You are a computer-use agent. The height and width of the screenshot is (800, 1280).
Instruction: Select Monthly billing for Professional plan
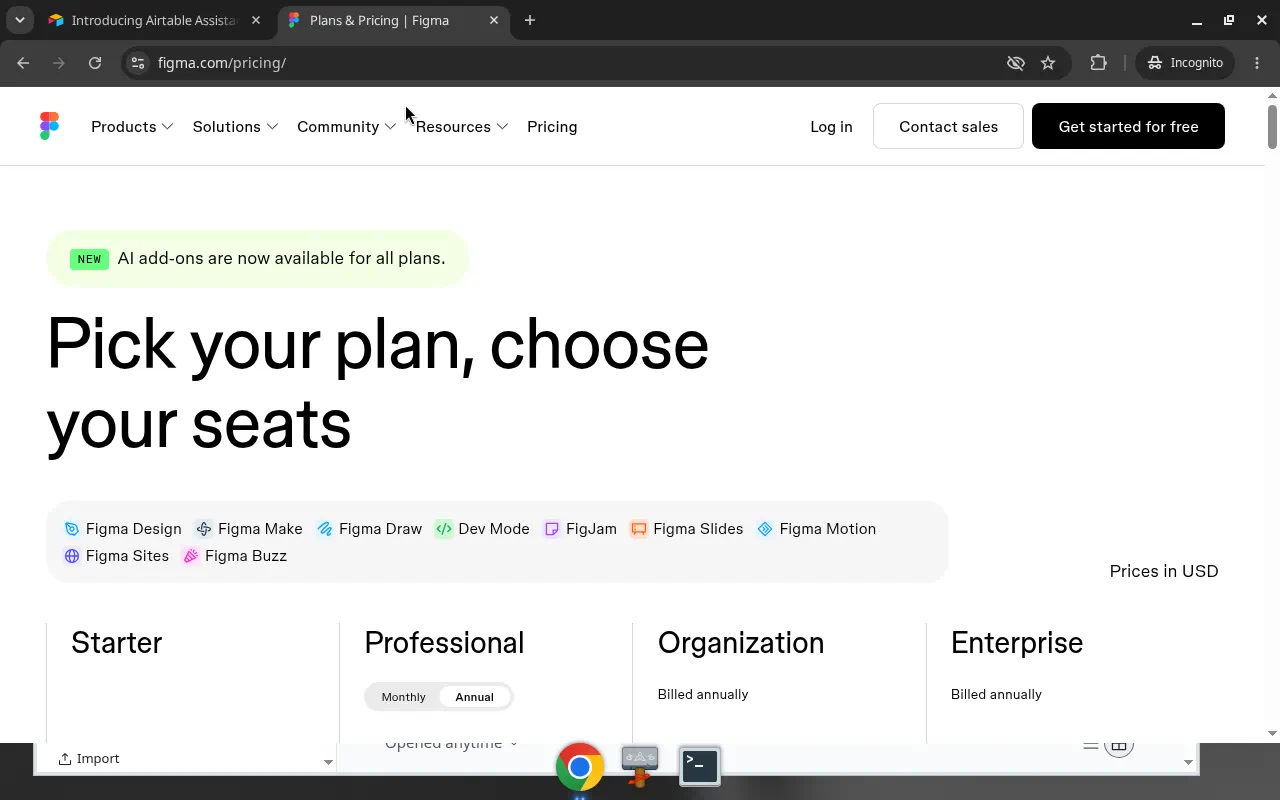(x=403, y=697)
